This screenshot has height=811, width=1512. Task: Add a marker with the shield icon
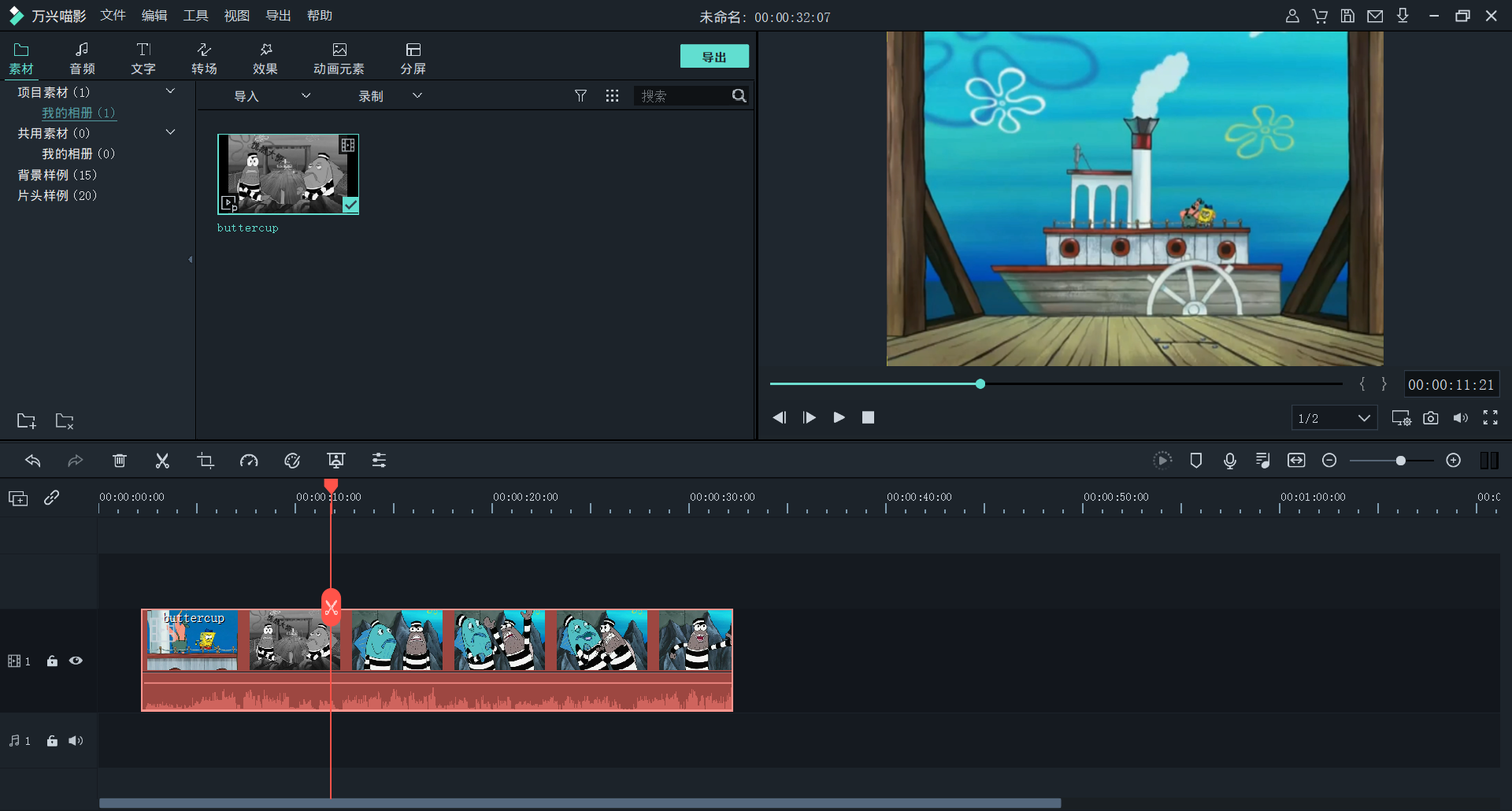tap(1195, 461)
